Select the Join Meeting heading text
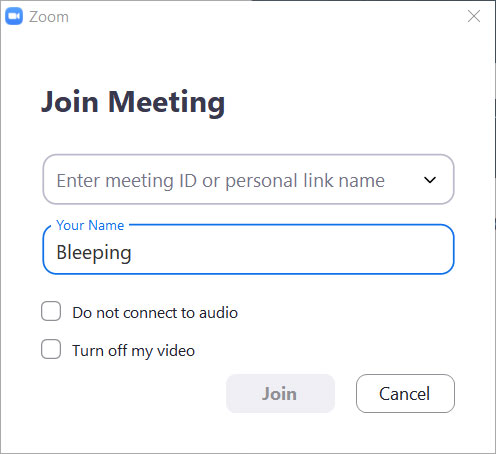The image size is (496, 454). point(133,102)
